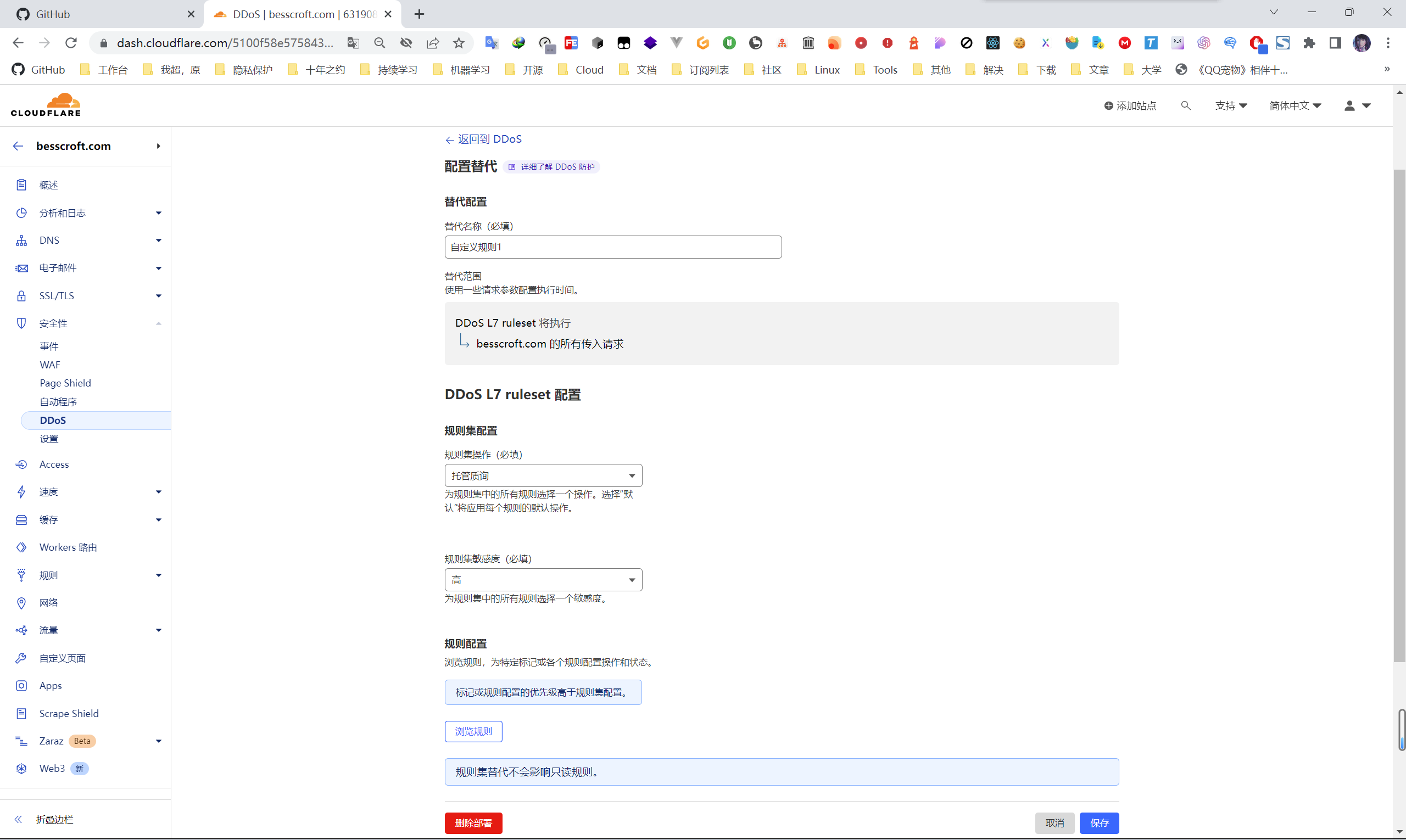Open the dashboard search magnifier icon
1406x840 pixels.
[1186, 106]
